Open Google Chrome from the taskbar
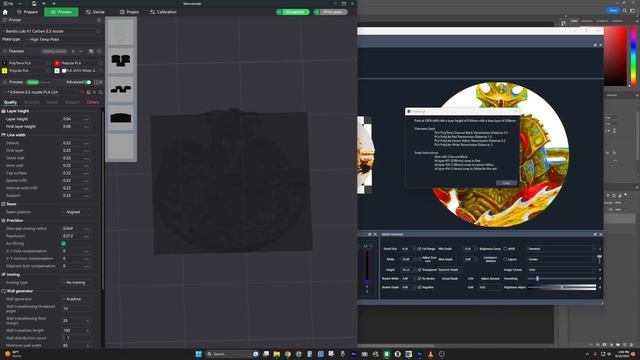 (x=288, y=354)
